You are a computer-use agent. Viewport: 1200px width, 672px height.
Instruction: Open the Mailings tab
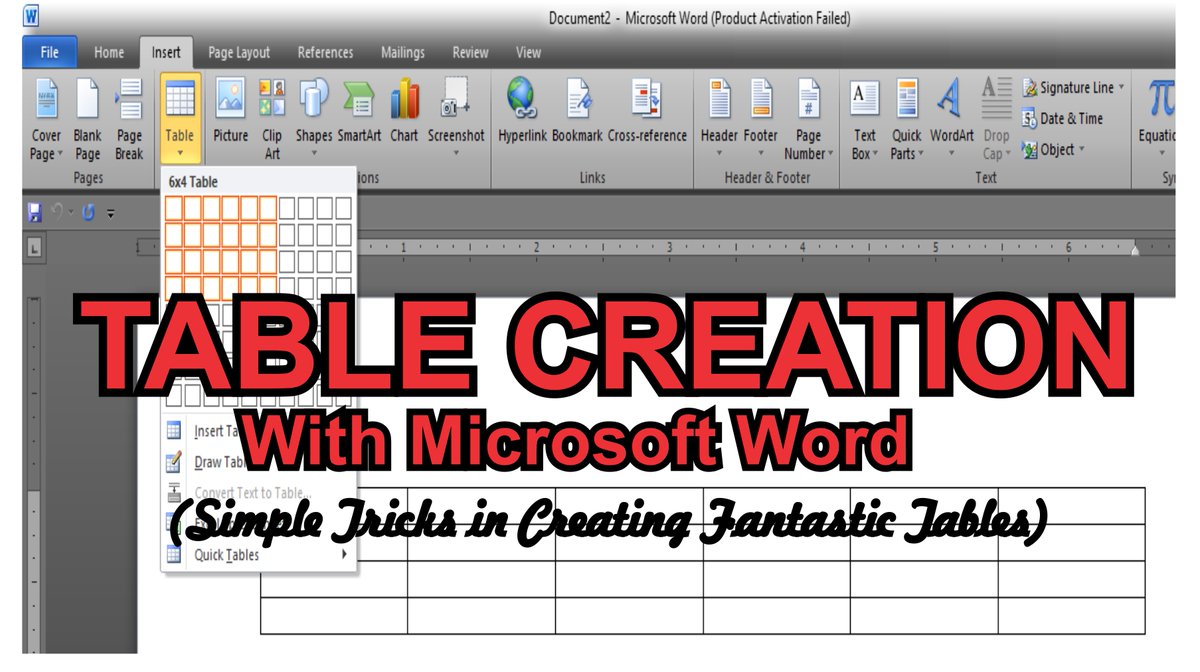[402, 53]
